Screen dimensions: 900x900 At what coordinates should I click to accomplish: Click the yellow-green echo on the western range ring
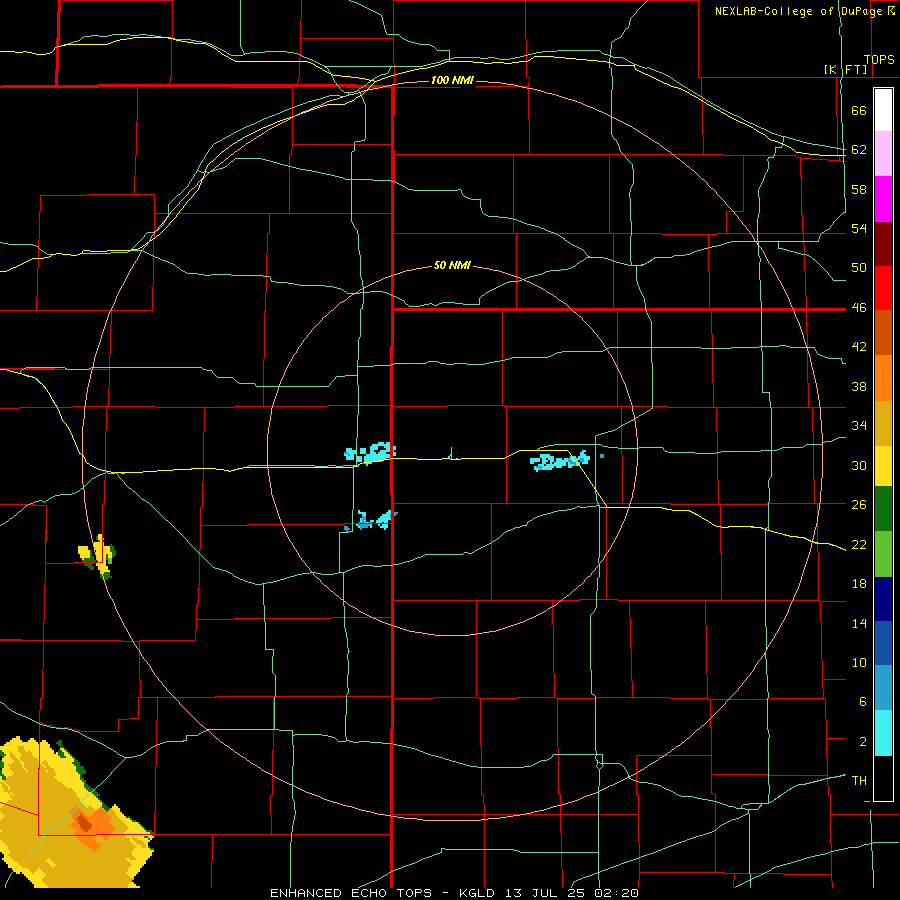(x=98, y=555)
